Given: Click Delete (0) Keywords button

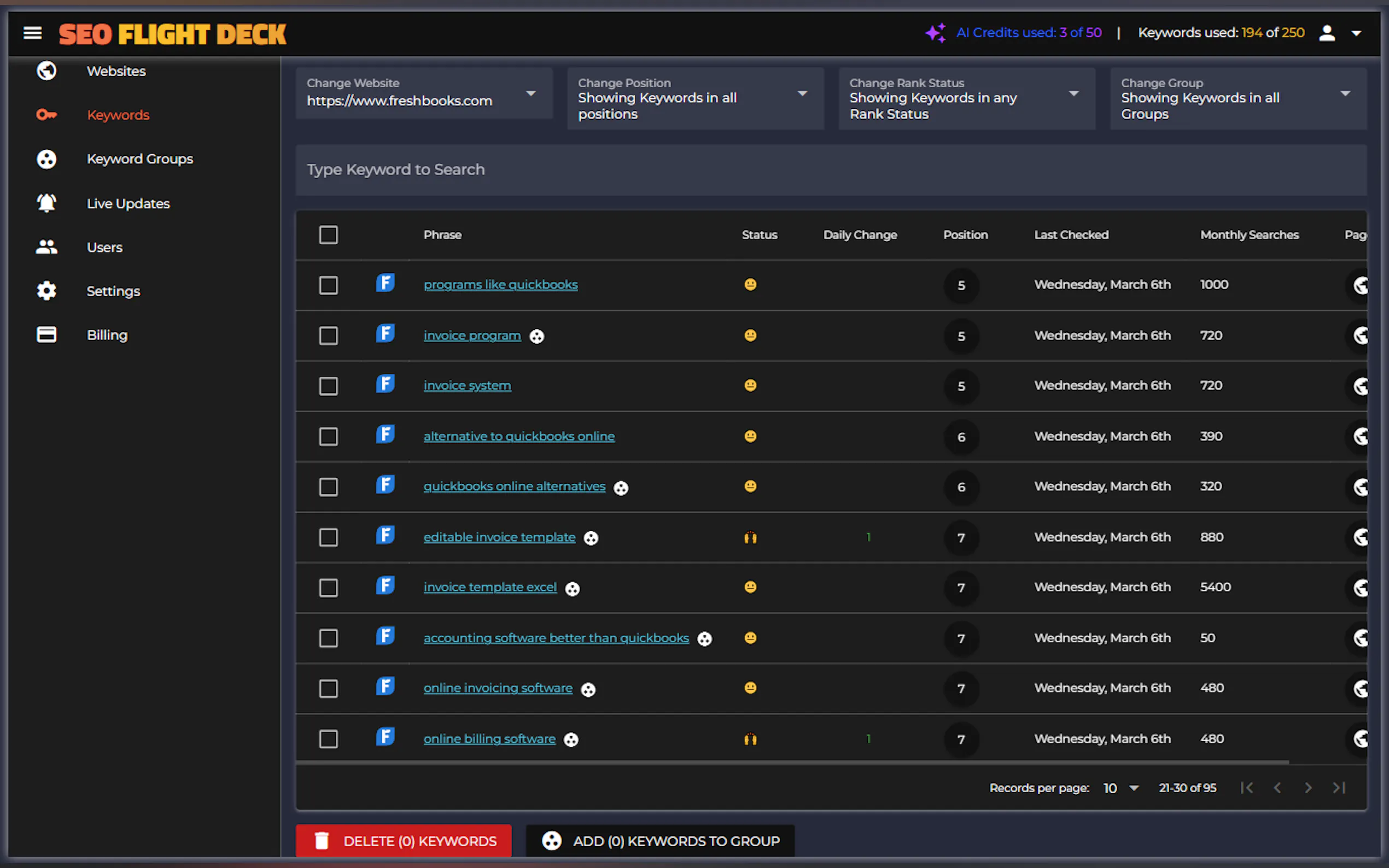Looking at the screenshot, I should click(404, 841).
